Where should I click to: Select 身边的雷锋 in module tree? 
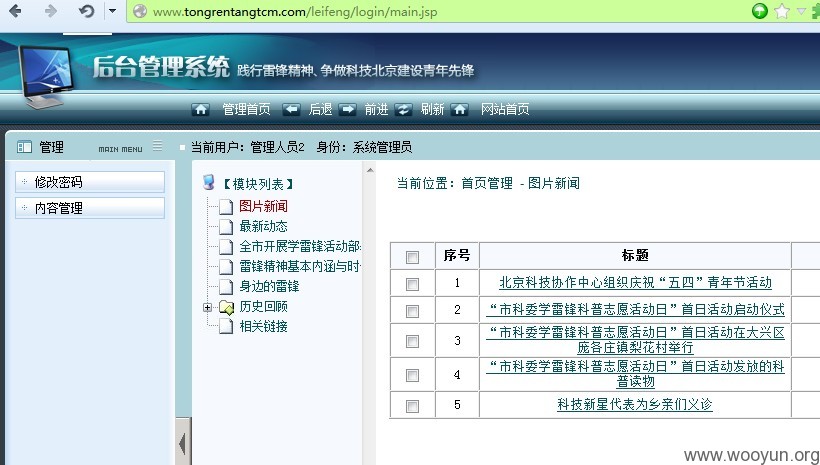click(x=269, y=286)
